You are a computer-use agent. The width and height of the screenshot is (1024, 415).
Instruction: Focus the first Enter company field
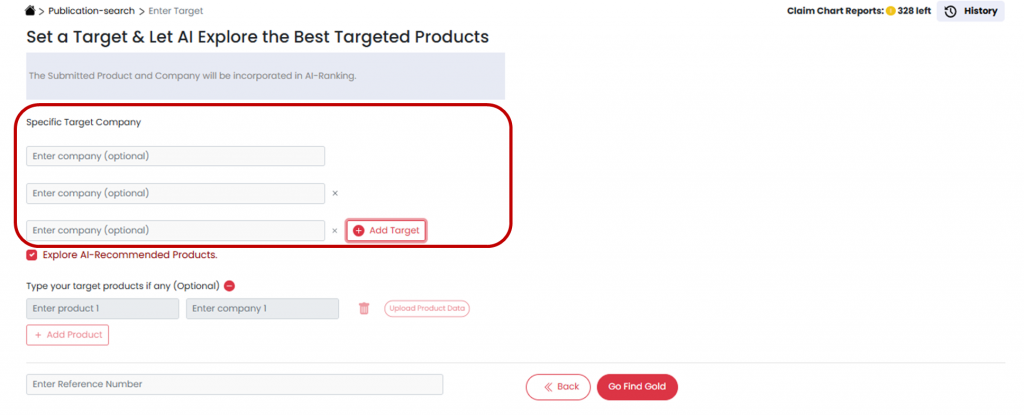pyautogui.click(x=176, y=156)
